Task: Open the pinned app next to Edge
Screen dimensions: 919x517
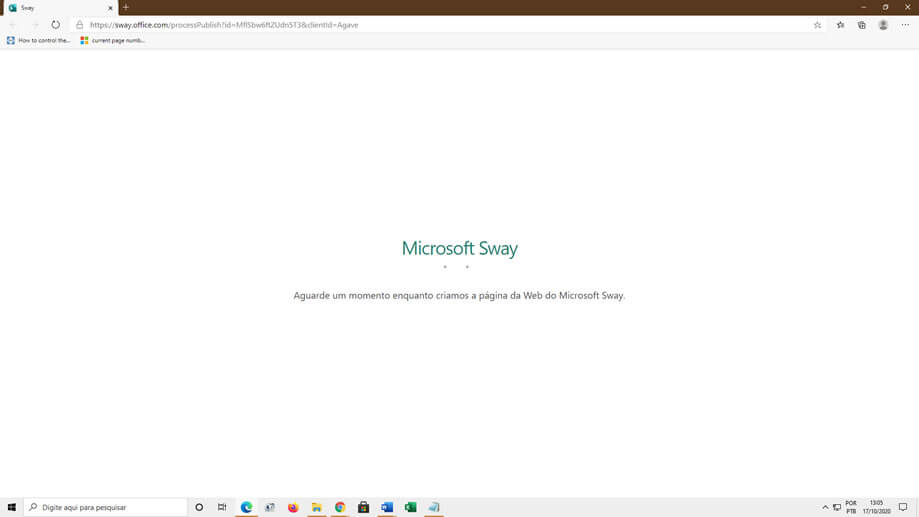Action: [x=270, y=507]
